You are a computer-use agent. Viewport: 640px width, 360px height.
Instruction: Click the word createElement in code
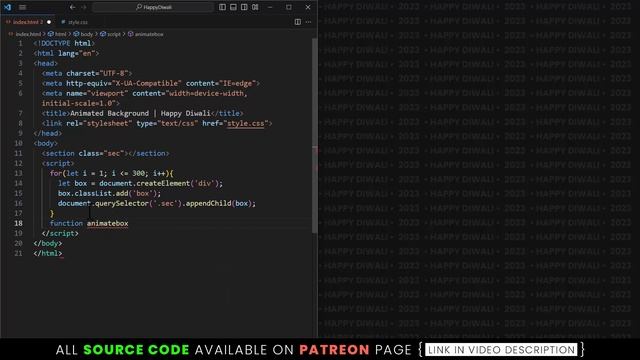point(163,183)
